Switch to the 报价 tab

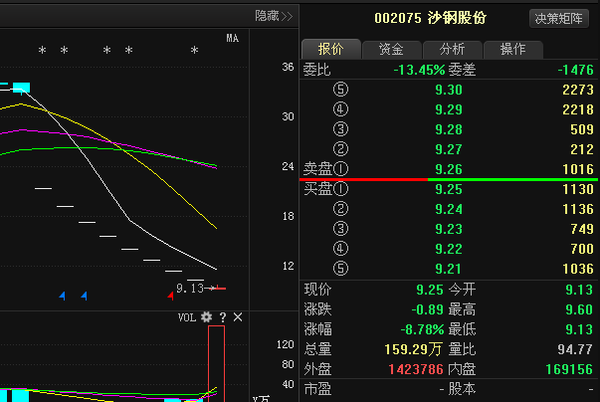[x=331, y=49]
